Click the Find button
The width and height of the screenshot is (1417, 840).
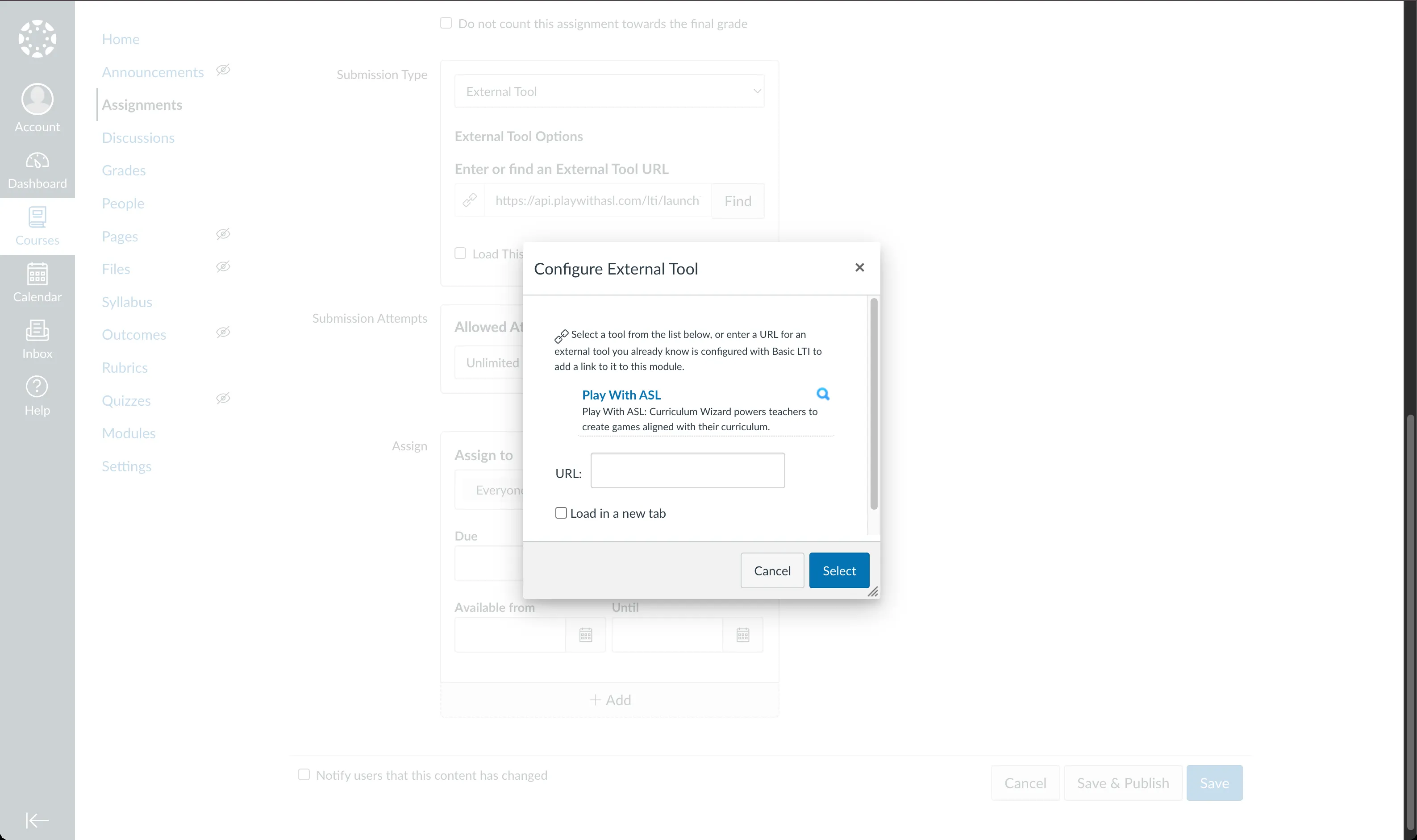tap(738, 200)
